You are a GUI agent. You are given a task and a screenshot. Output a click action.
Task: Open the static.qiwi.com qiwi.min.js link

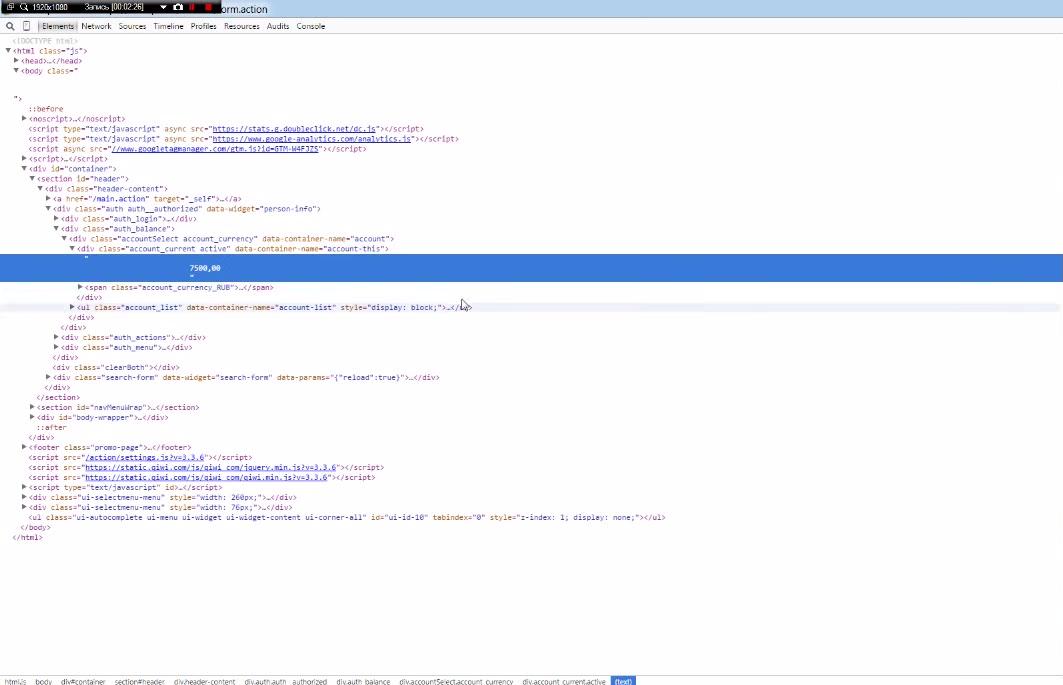pyautogui.click(x=207, y=477)
